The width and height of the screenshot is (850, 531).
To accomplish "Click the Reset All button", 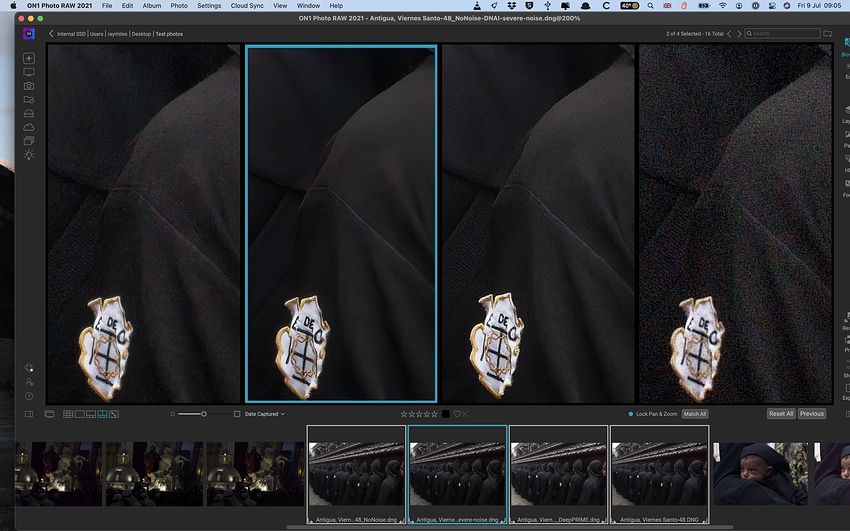I will [x=781, y=414].
